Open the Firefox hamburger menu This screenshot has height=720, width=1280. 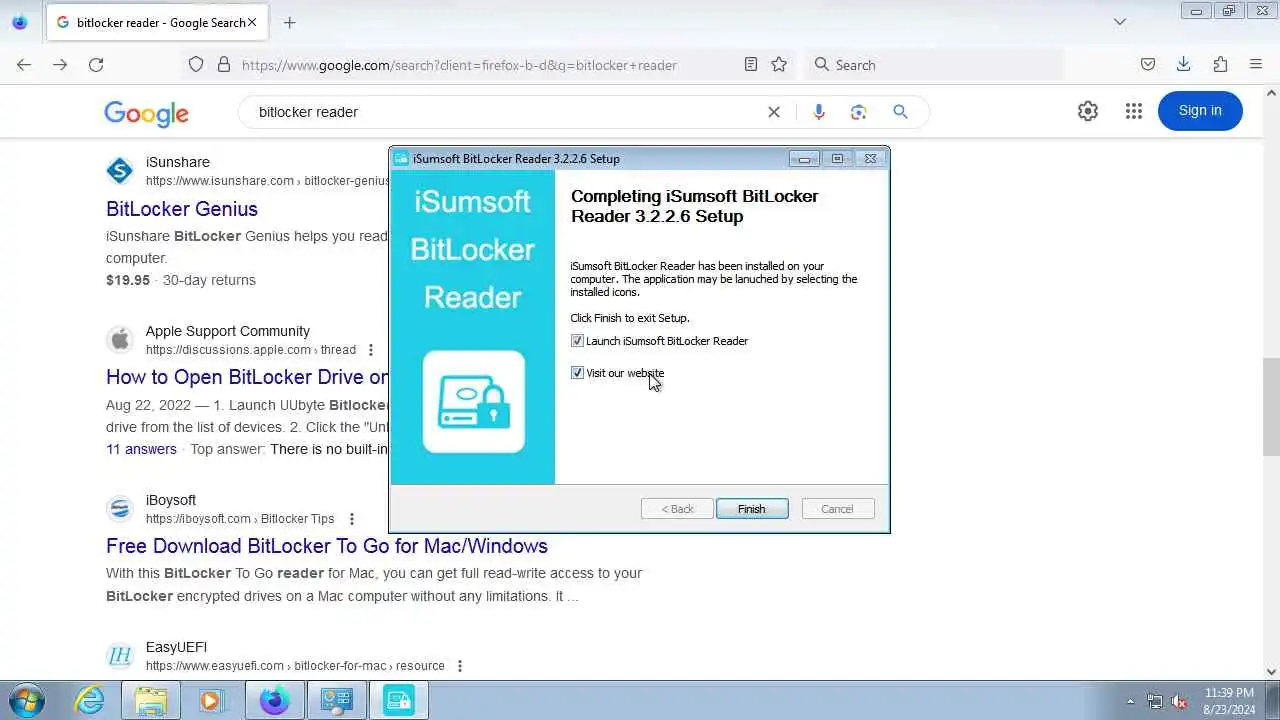click(1256, 64)
